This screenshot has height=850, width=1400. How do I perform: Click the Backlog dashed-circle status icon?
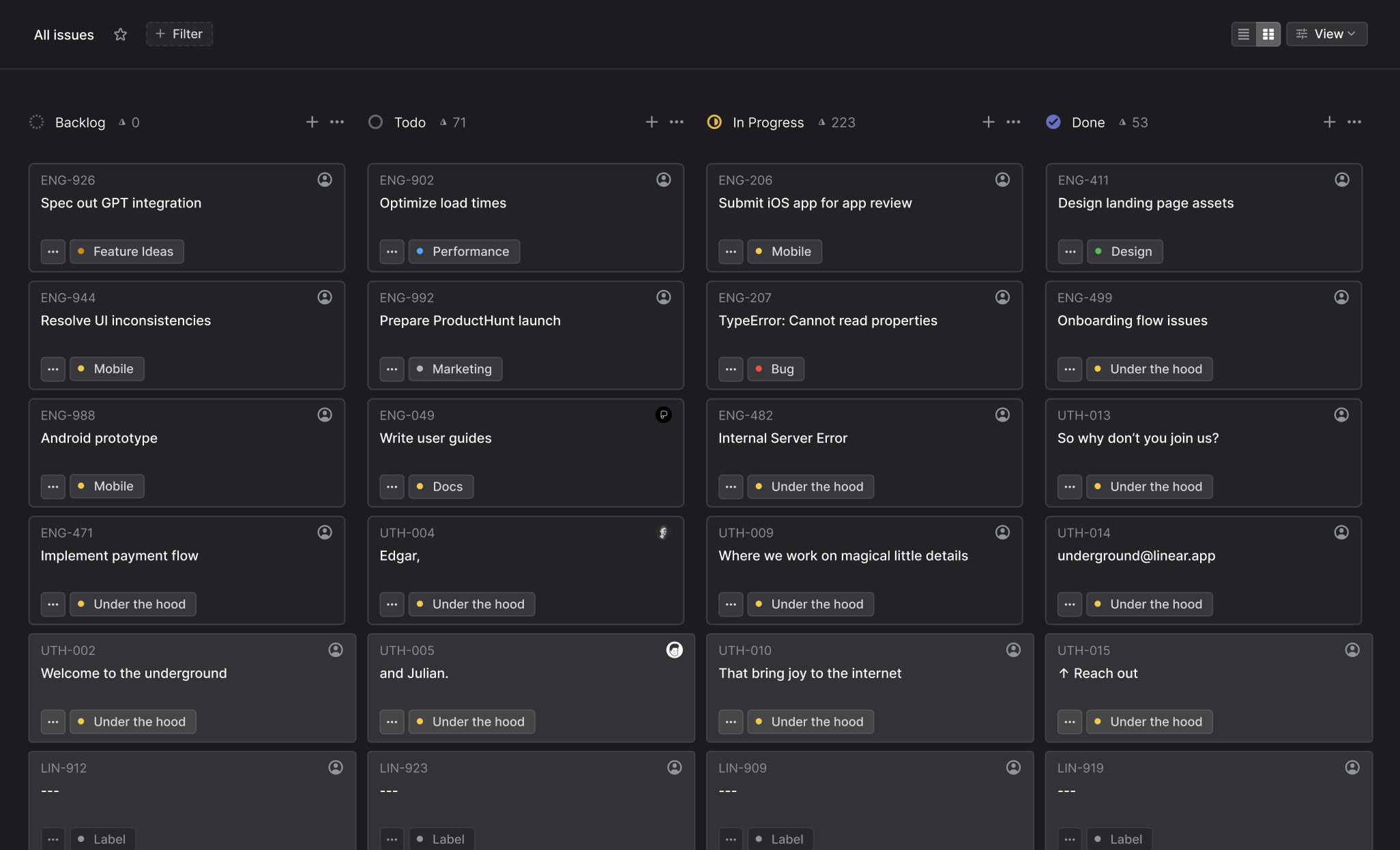(37, 122)
